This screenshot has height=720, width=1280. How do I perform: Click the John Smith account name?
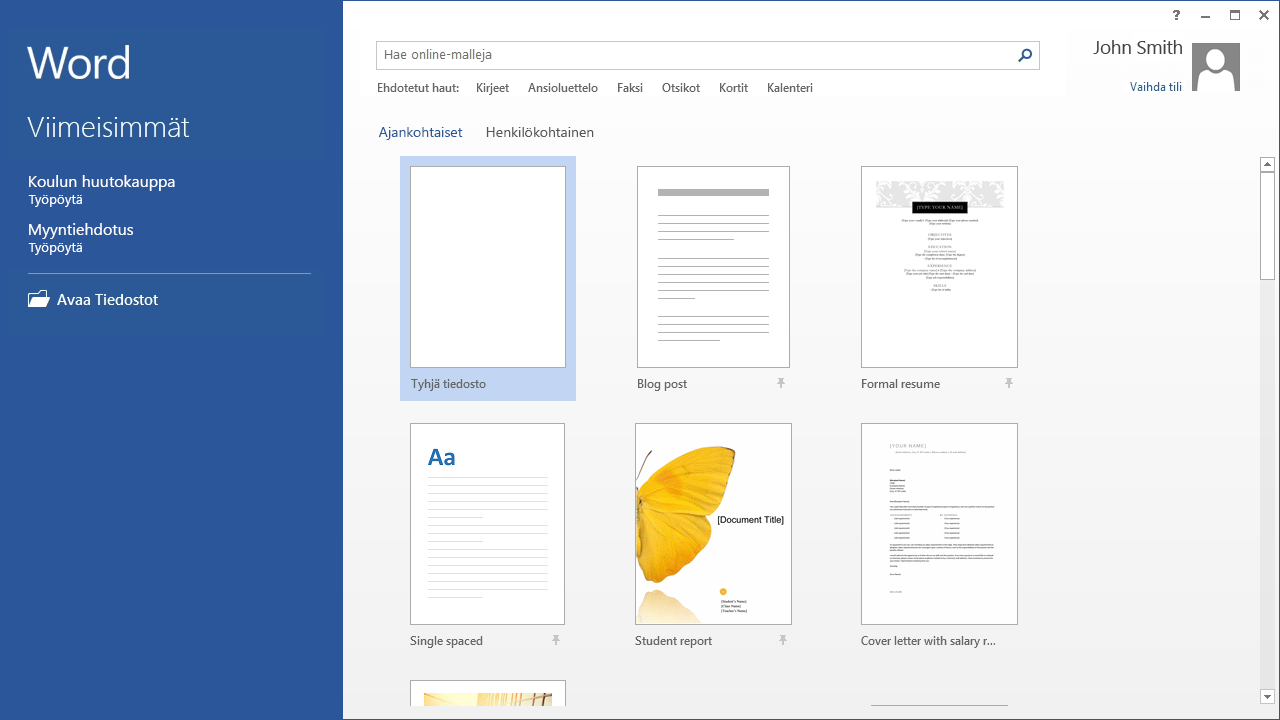1138,47
